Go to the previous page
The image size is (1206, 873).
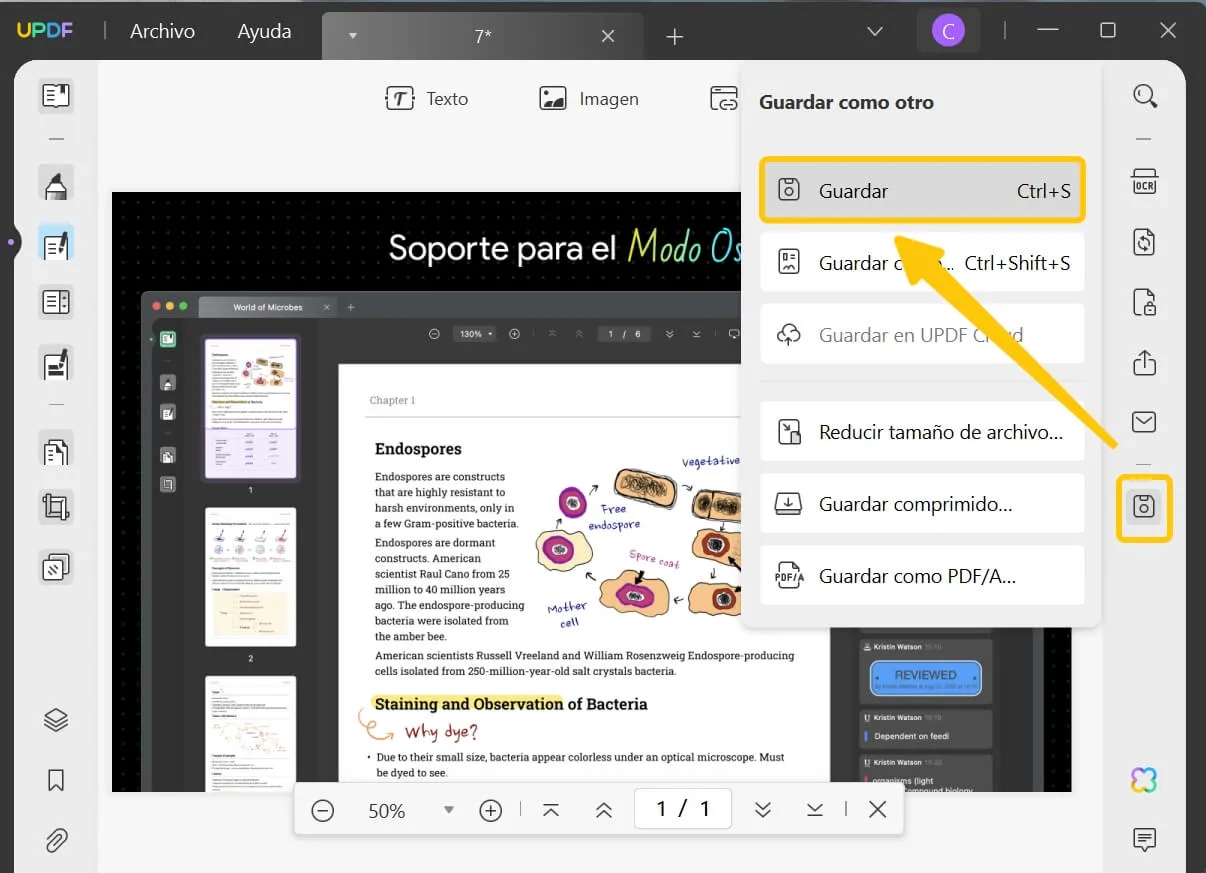(603, 810)
